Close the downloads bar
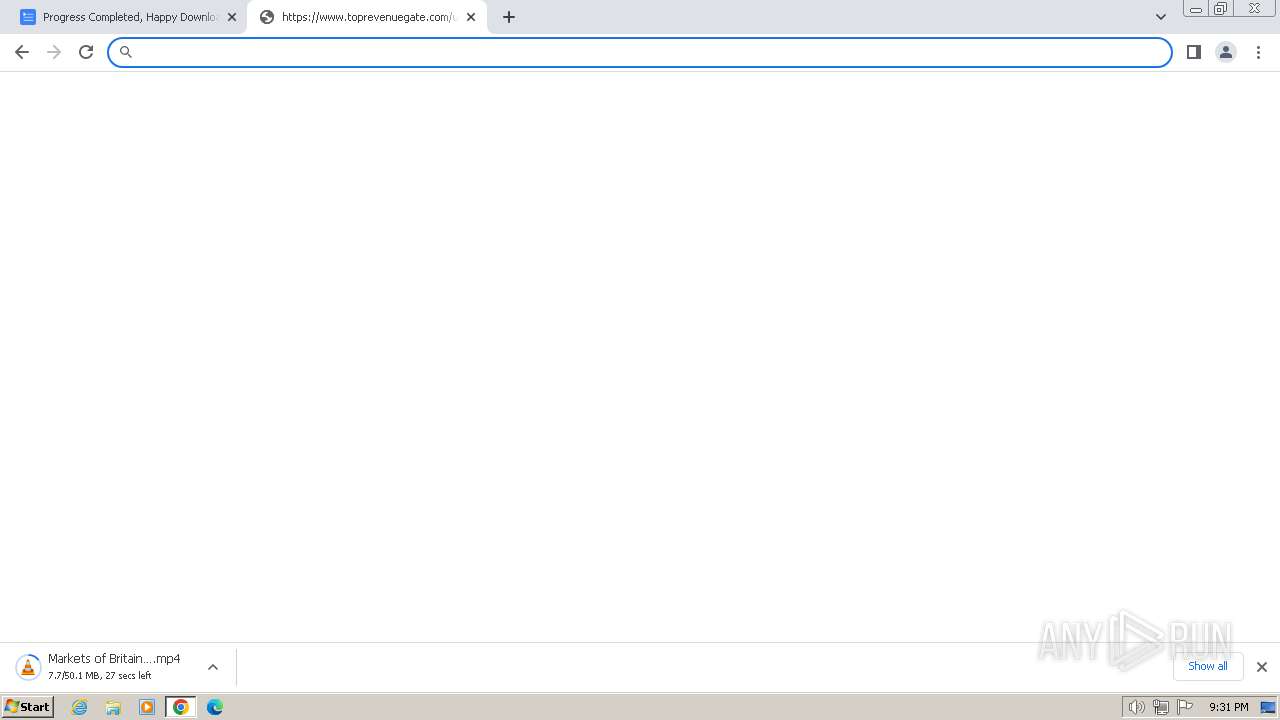Viewport: 1280px width, 720px height. [1262, 667]
